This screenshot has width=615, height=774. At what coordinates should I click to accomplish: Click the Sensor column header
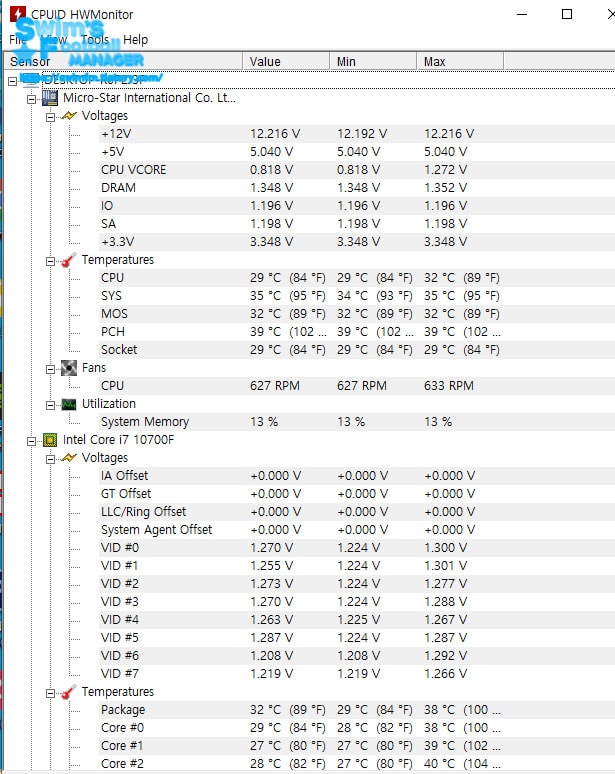click(x=122, y=62)
